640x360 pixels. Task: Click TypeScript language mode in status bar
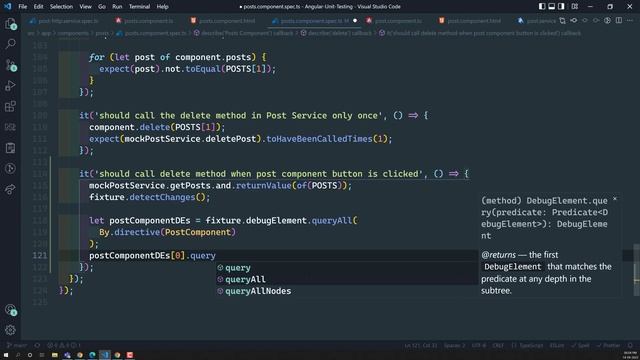tap(527, 345)
